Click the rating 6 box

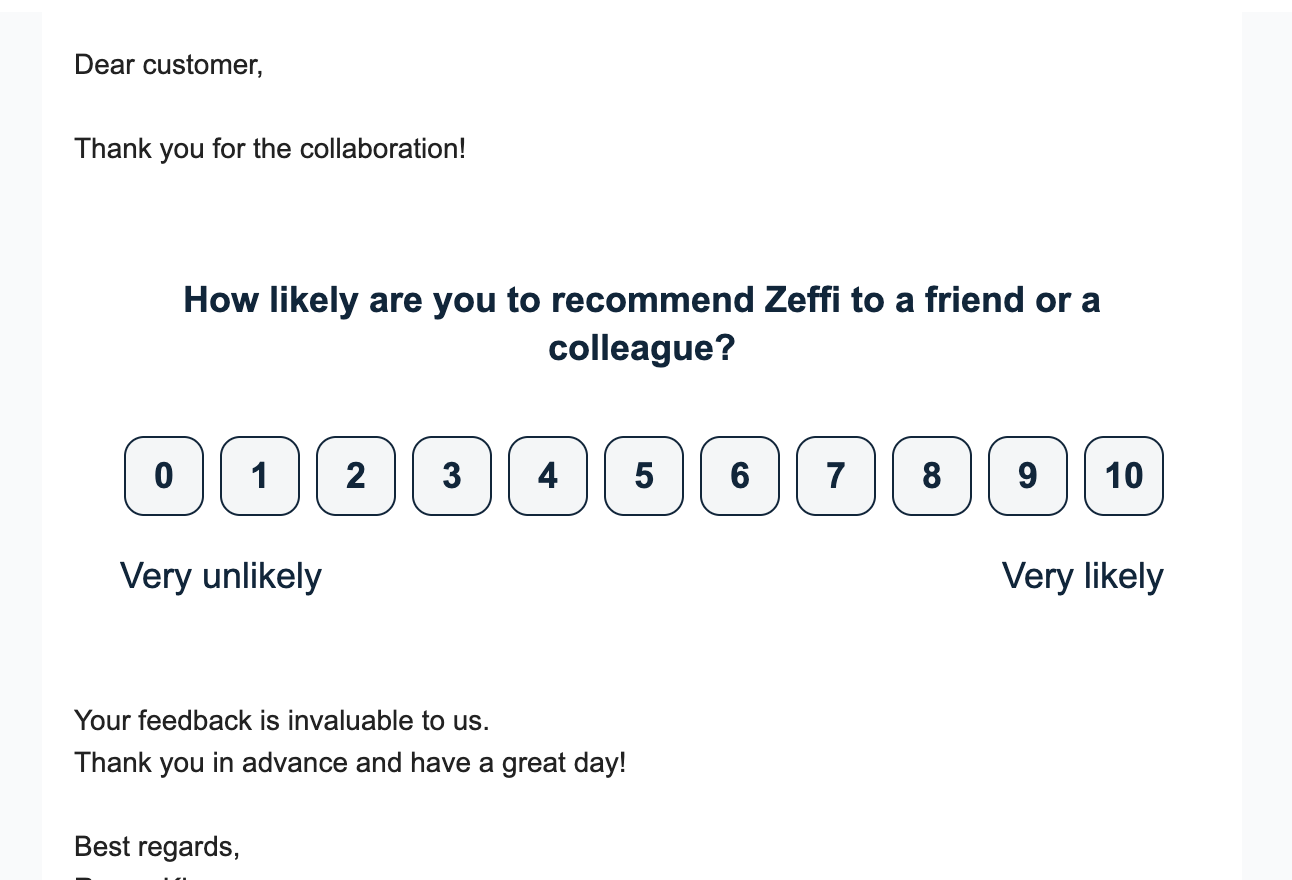pos(740,476)
